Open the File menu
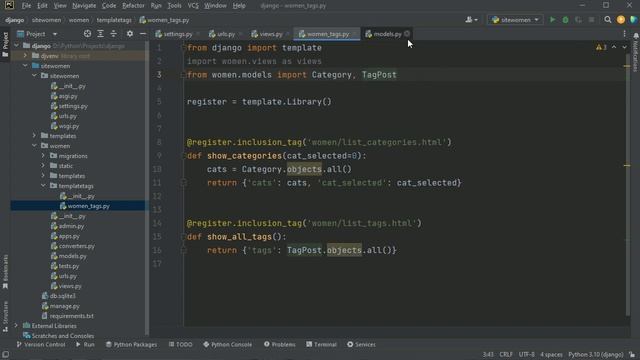 (x=26, y=6)
